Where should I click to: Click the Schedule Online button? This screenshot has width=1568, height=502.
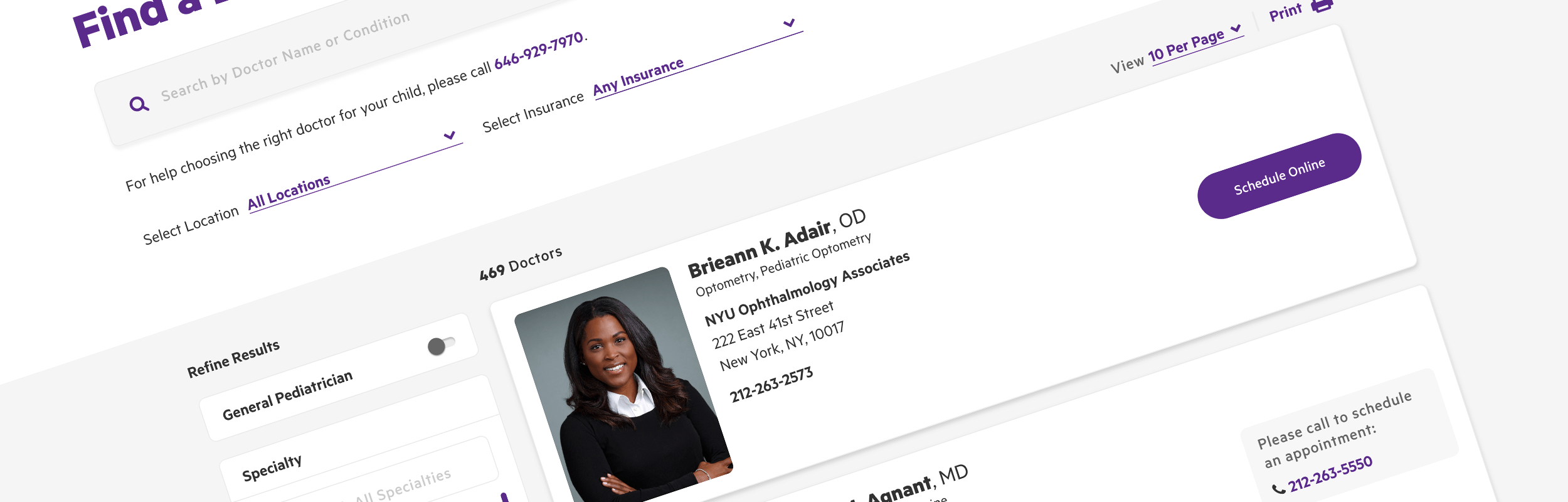tap(1279, 176)
